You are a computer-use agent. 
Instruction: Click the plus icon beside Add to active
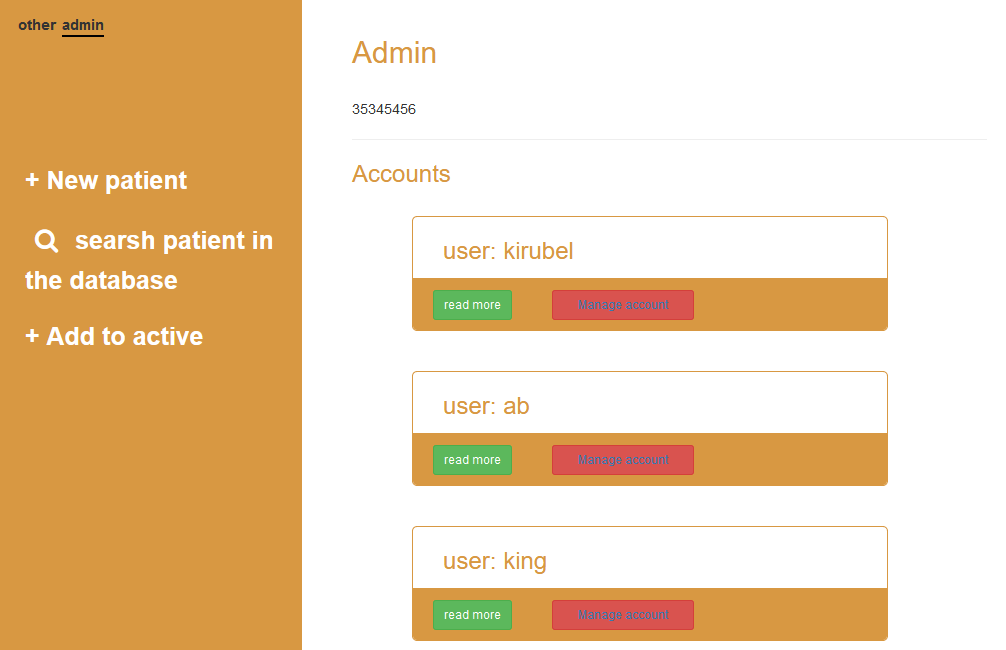click(x=31, y=336)
